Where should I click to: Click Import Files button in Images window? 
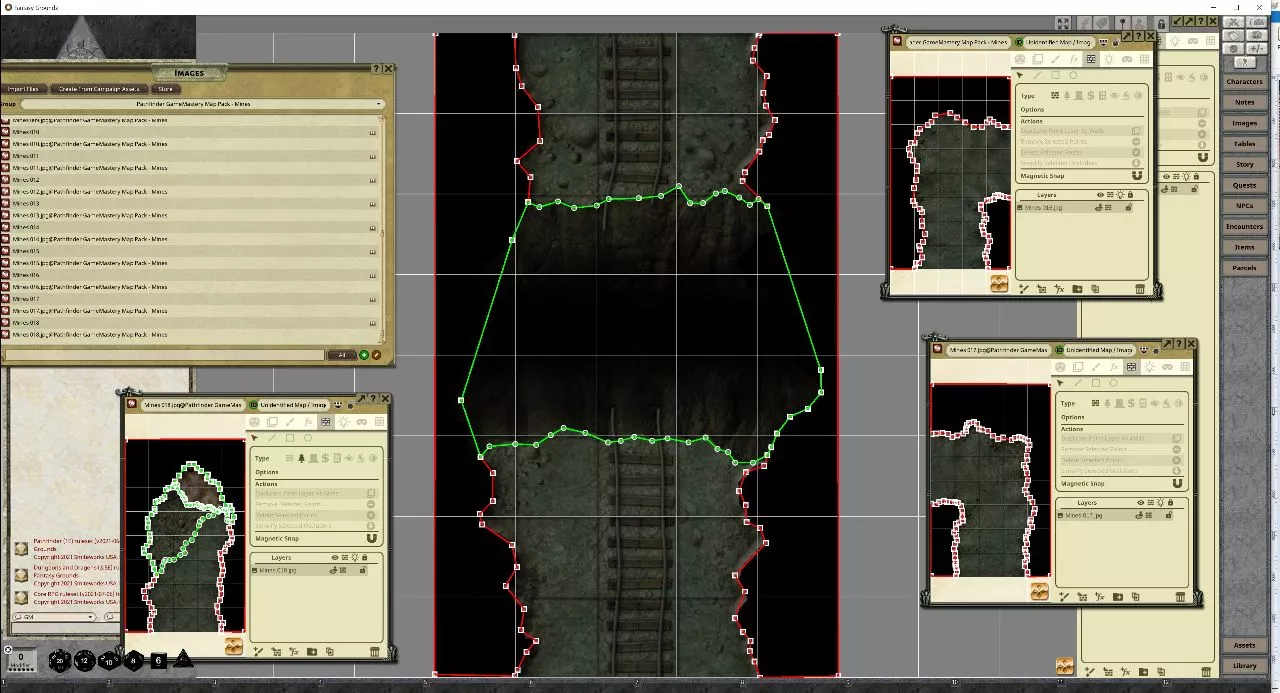23,89
